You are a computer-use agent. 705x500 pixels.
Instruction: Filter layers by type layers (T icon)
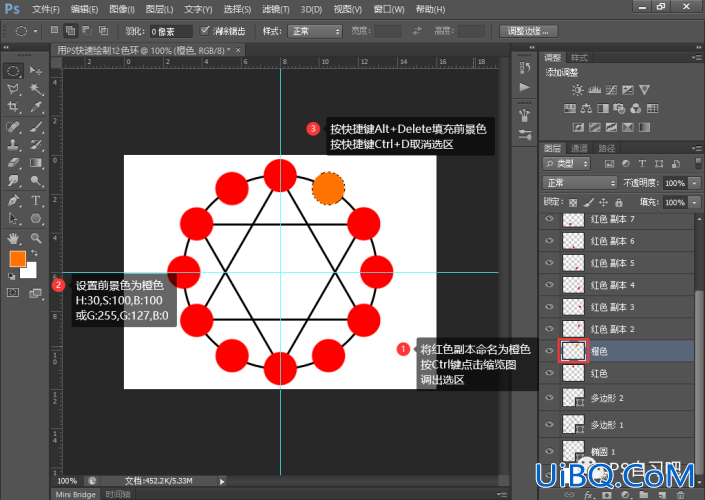coord(642,164)
